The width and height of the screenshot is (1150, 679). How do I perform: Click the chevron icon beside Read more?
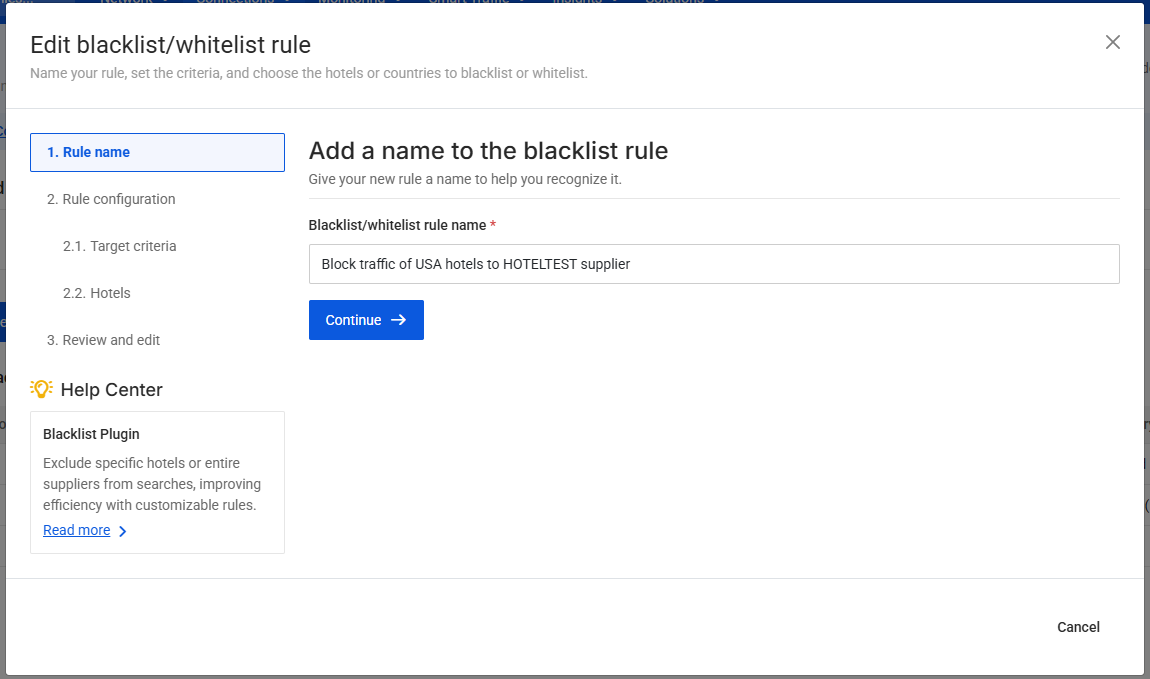click(x=122, y=530)
